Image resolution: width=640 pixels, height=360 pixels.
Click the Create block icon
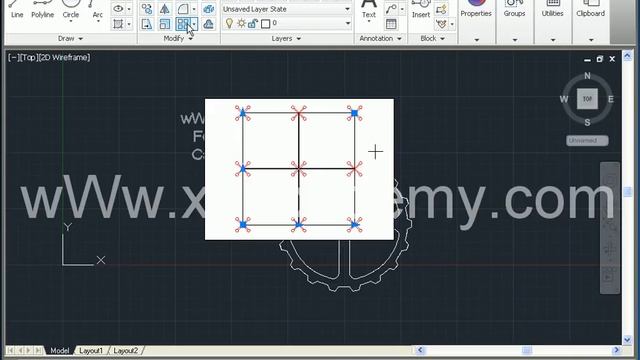pos(441,9)
